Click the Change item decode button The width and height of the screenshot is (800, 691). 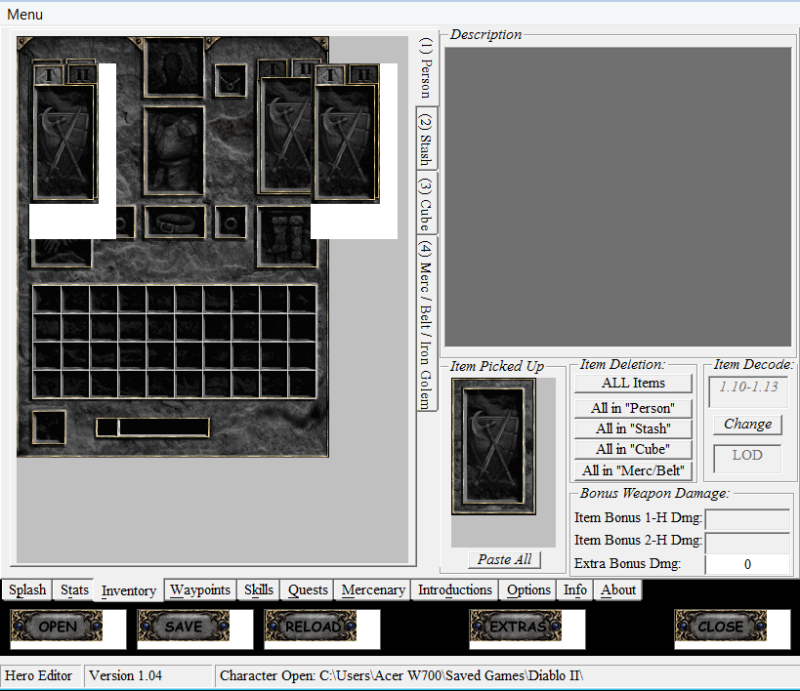[747, 424]
